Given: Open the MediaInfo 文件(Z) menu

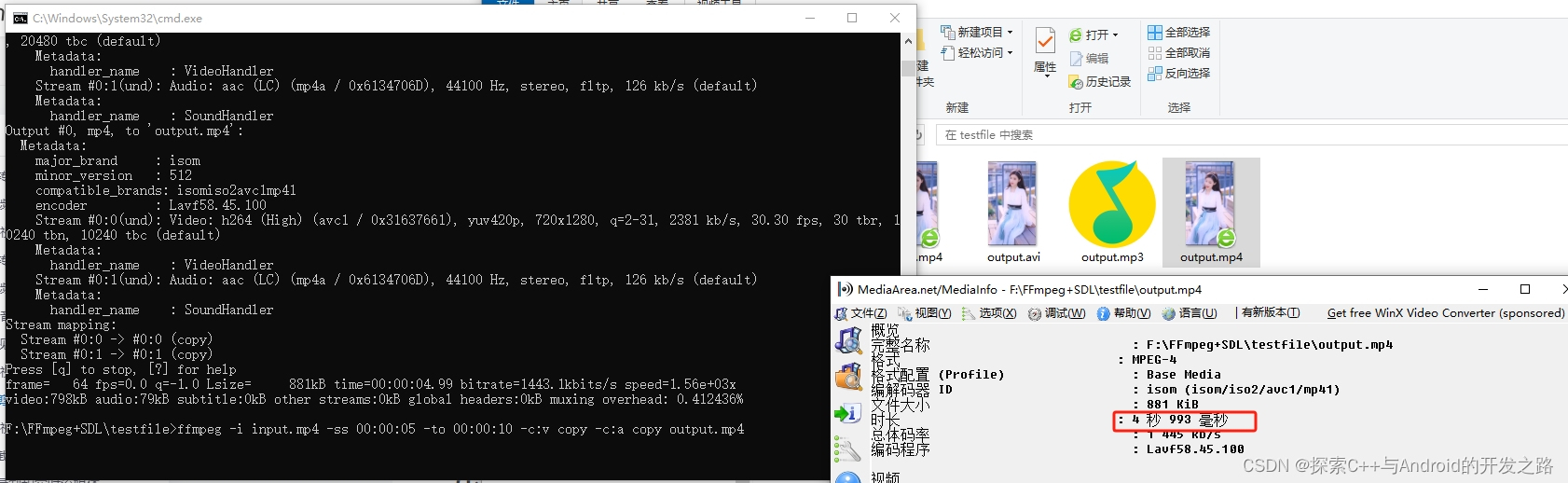Looking at the screenshot, I should point(860,313).
